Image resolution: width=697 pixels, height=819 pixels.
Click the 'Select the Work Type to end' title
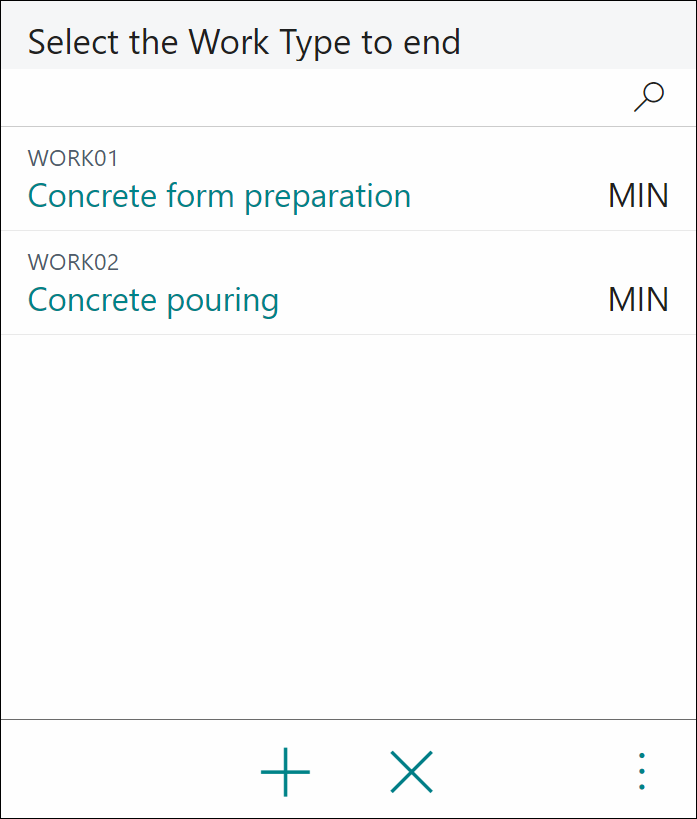tap(244, 42)
